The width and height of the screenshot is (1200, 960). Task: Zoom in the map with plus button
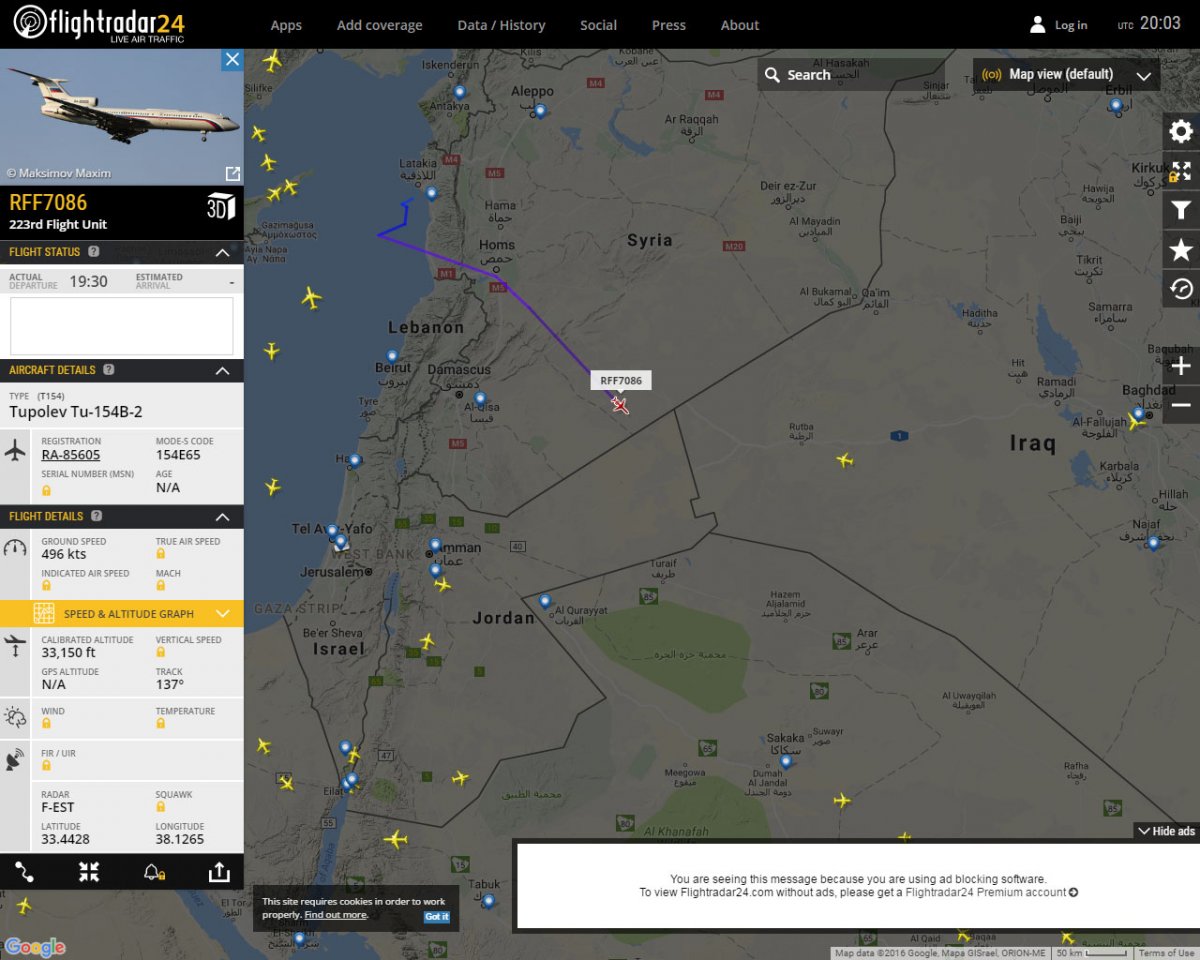pos(1181,366)
